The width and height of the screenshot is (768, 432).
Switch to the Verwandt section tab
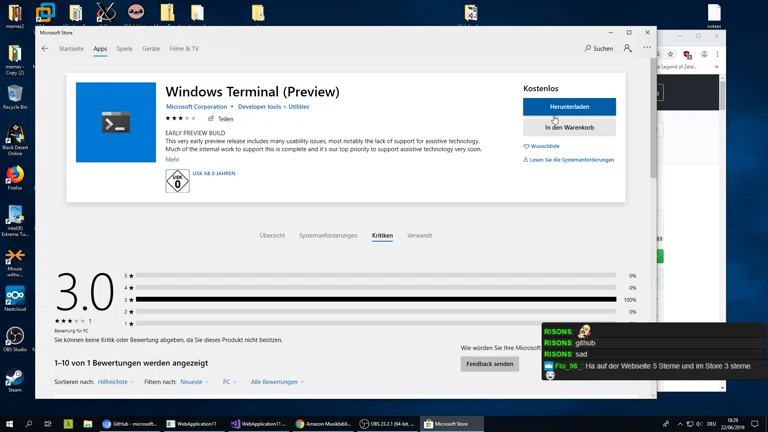420,236
